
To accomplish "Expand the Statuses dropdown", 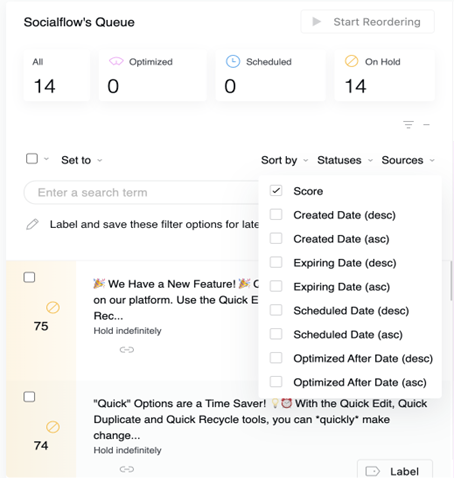I will (345, 160).
